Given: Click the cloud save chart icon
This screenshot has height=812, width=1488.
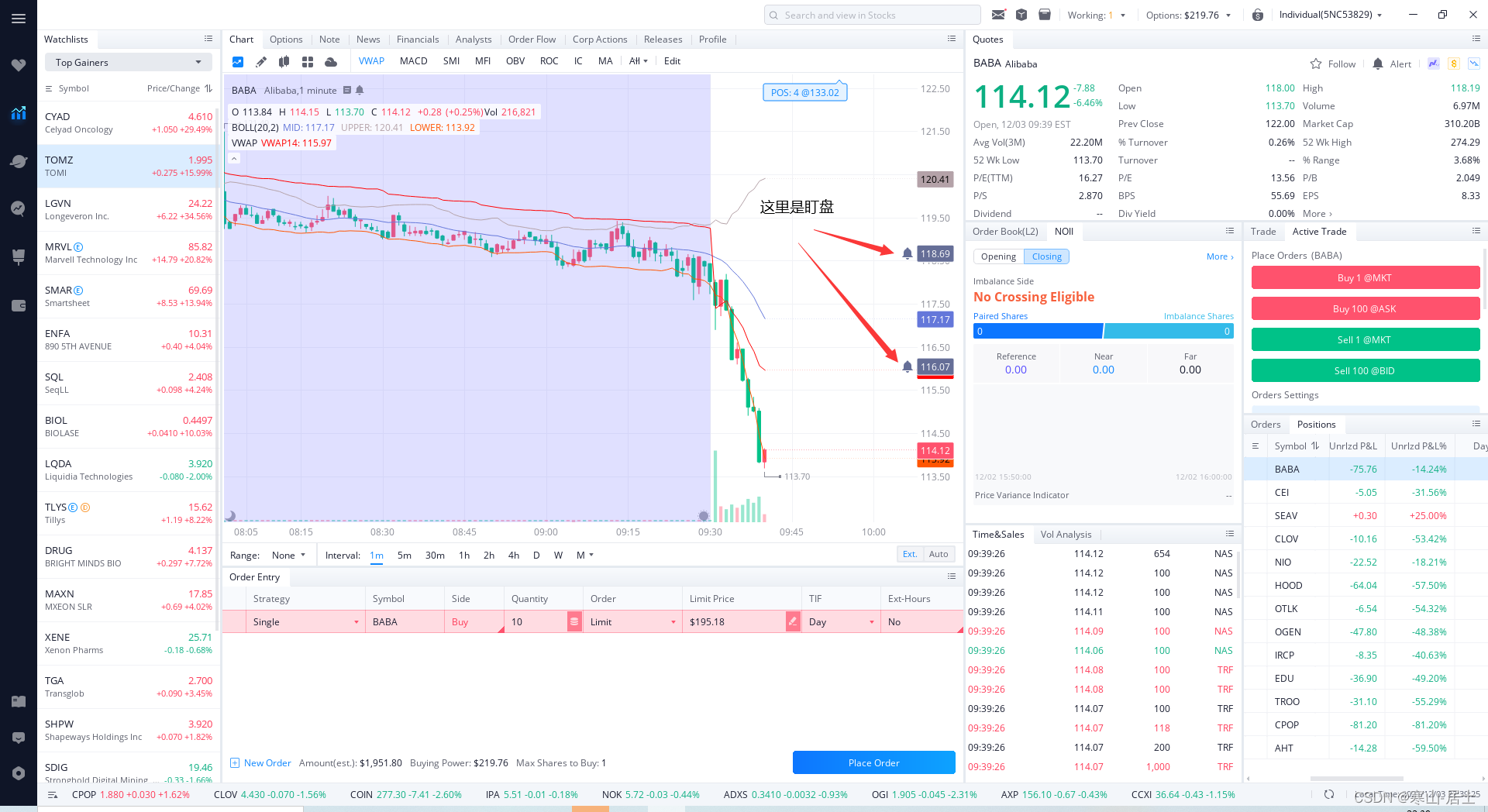Looking at the screenshot, I should click(x=331, y=61).
